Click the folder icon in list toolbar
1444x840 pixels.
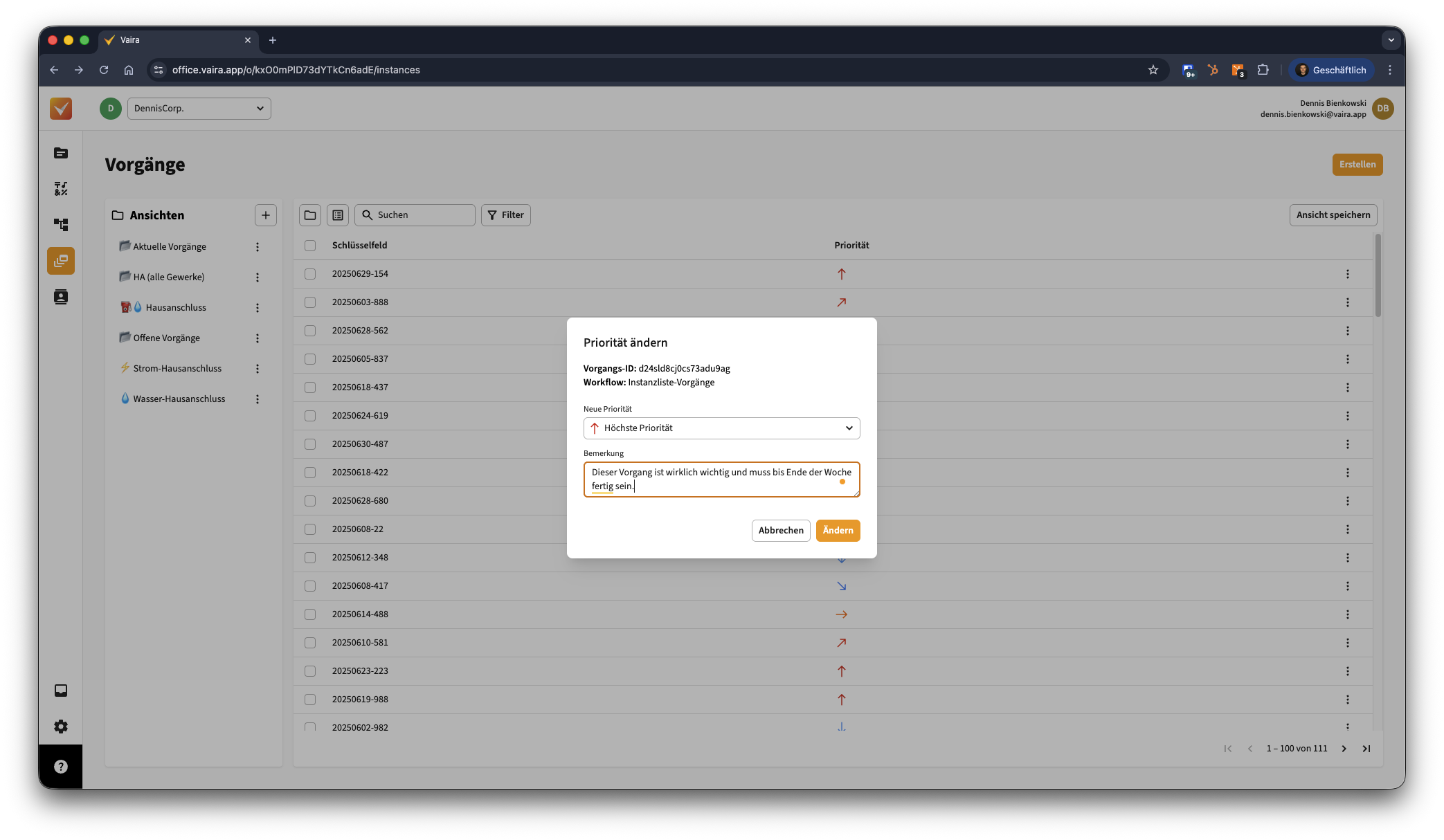tap(310, 215)
